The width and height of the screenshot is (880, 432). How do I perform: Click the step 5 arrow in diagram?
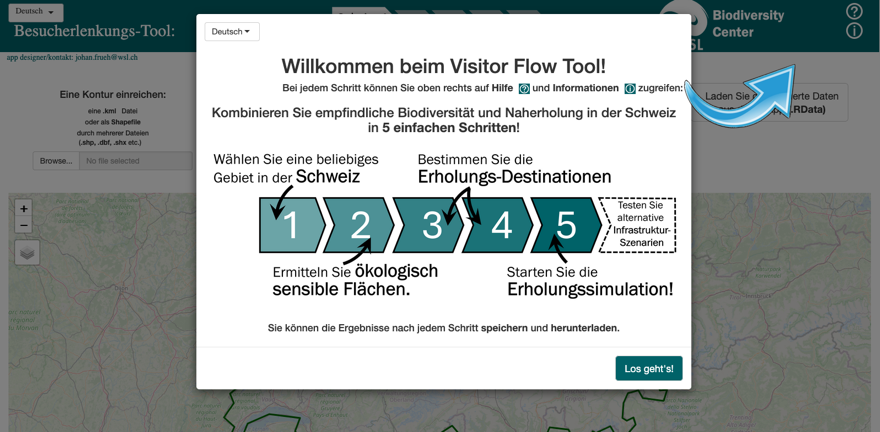tap(566, 225)
